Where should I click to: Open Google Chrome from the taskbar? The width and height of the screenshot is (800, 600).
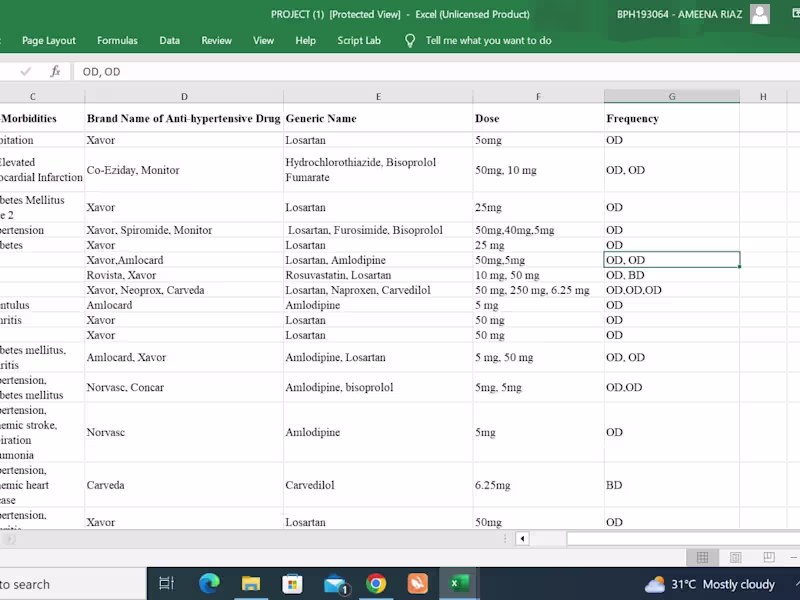(x=376, y=584)
